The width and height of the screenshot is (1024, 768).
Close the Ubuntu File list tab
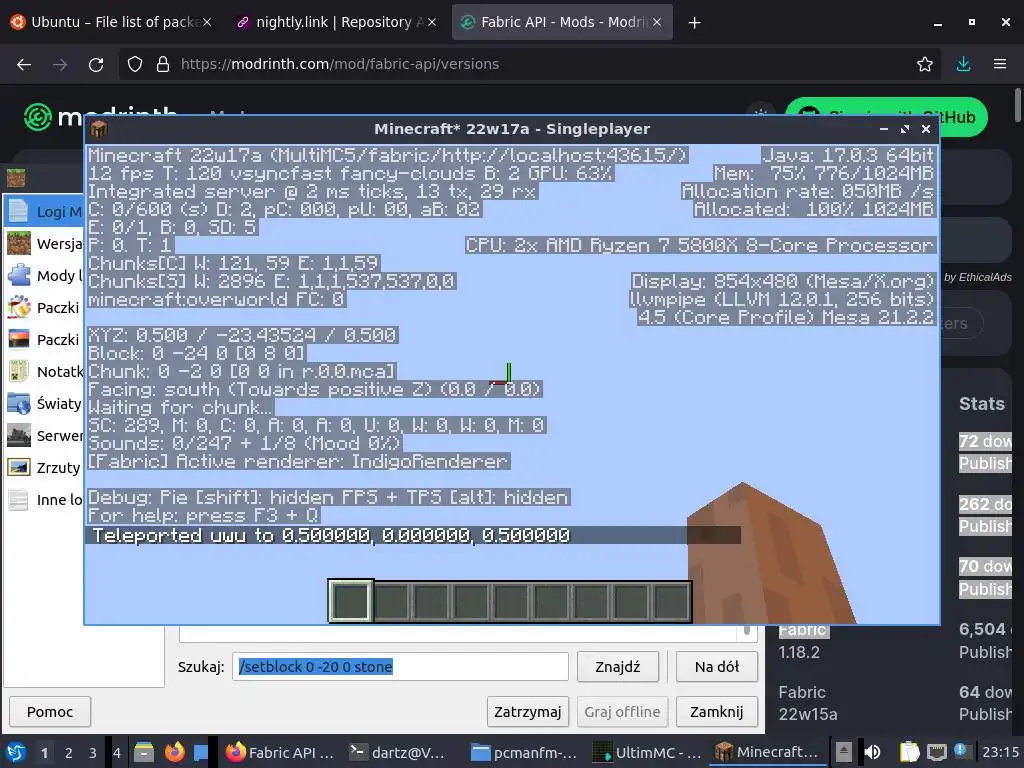[207, 22]
